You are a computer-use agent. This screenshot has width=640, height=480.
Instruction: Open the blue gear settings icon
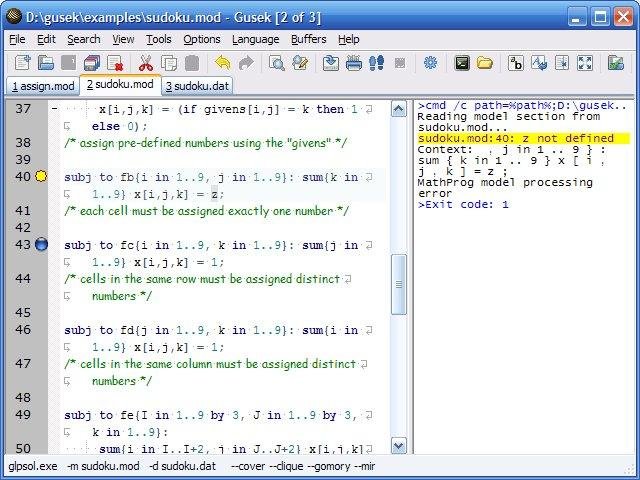pyautogui.click(x=430, y=63)
